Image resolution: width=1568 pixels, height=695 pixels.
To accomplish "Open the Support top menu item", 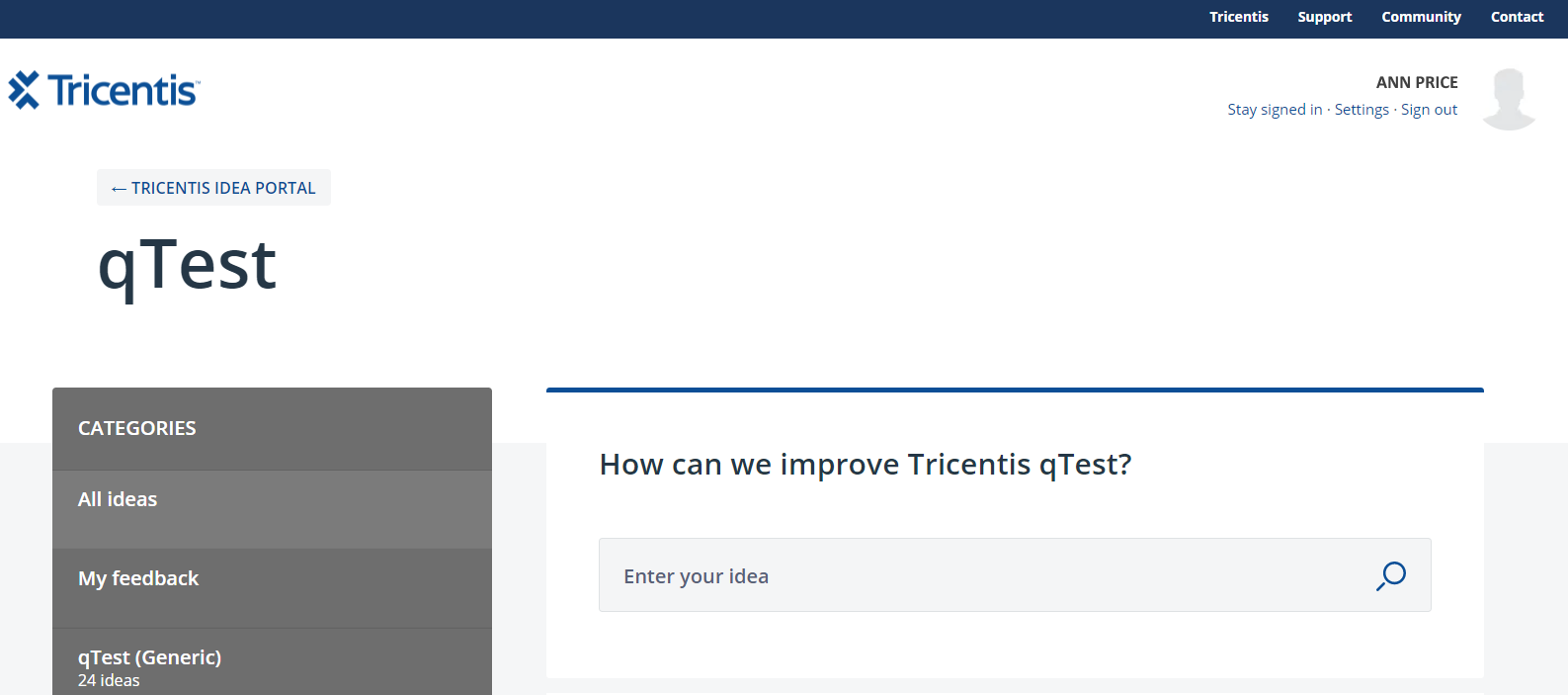I will (1324, 17).
